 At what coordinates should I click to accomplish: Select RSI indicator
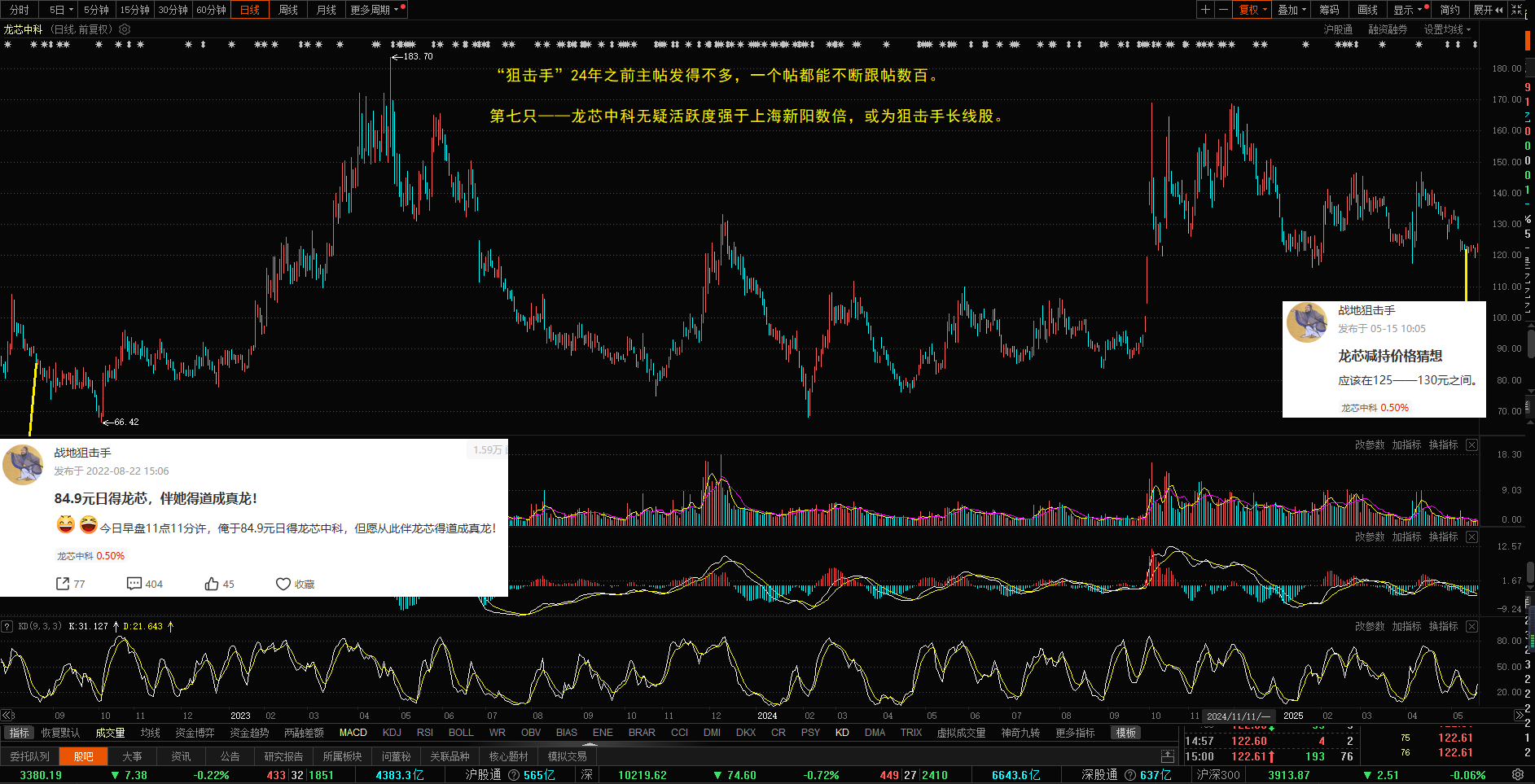click(425, 733)
